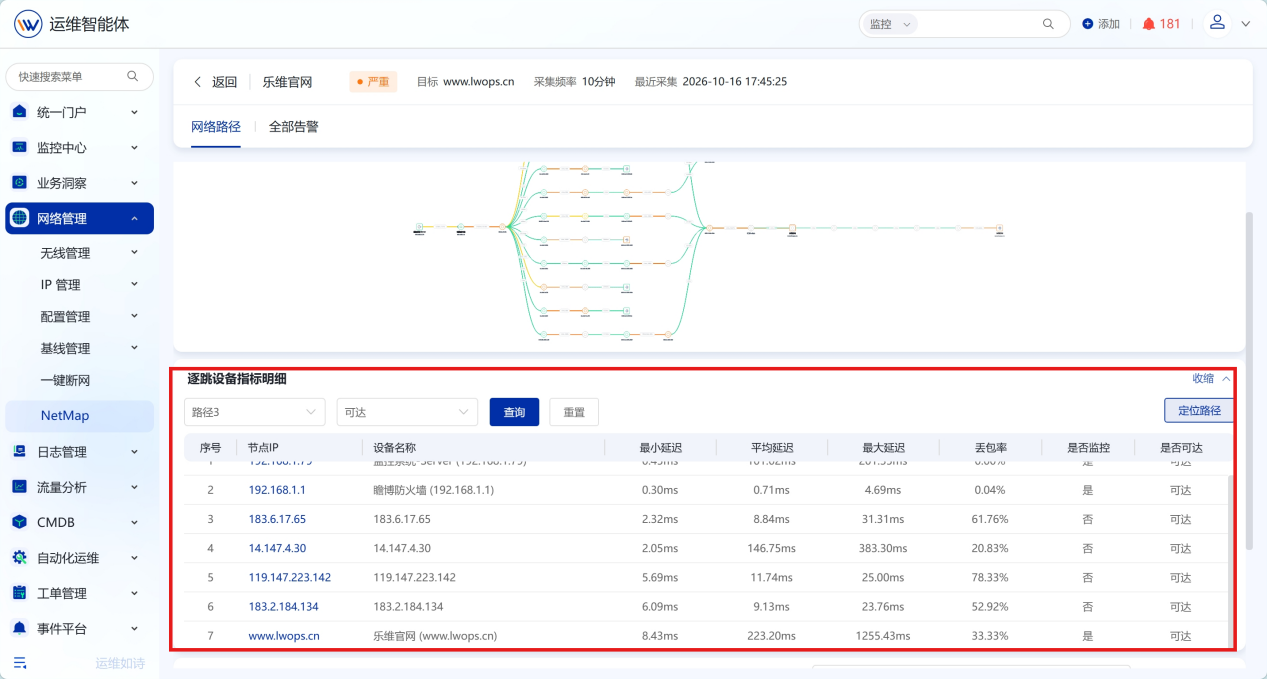Expand the 配置管理 submenu
1267x679 pixels.
coord(134,317)
